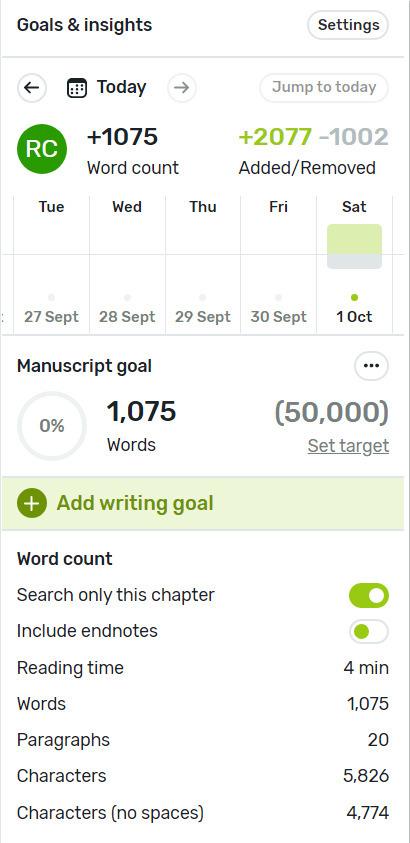Image resolution: width=410 pixels, height=843 pixels.
Task: Click the plus icon for writing goal
Action: click(x=32, y=504)
